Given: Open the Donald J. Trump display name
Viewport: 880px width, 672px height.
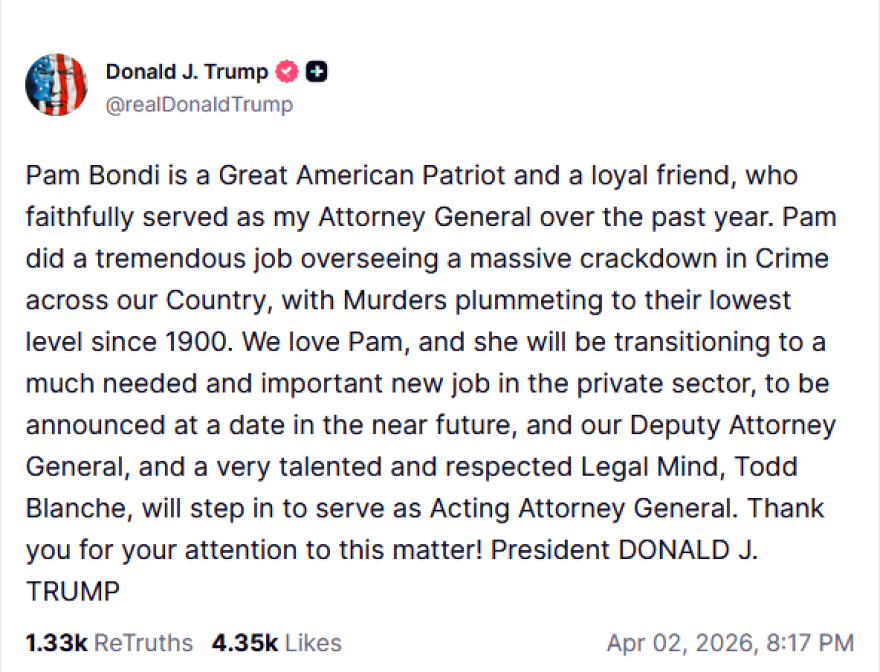Looking at the screenshot, I should (x=187, y=72).
